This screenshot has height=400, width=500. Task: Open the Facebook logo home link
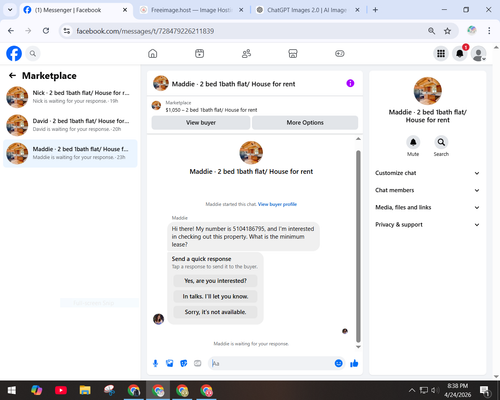14,53
